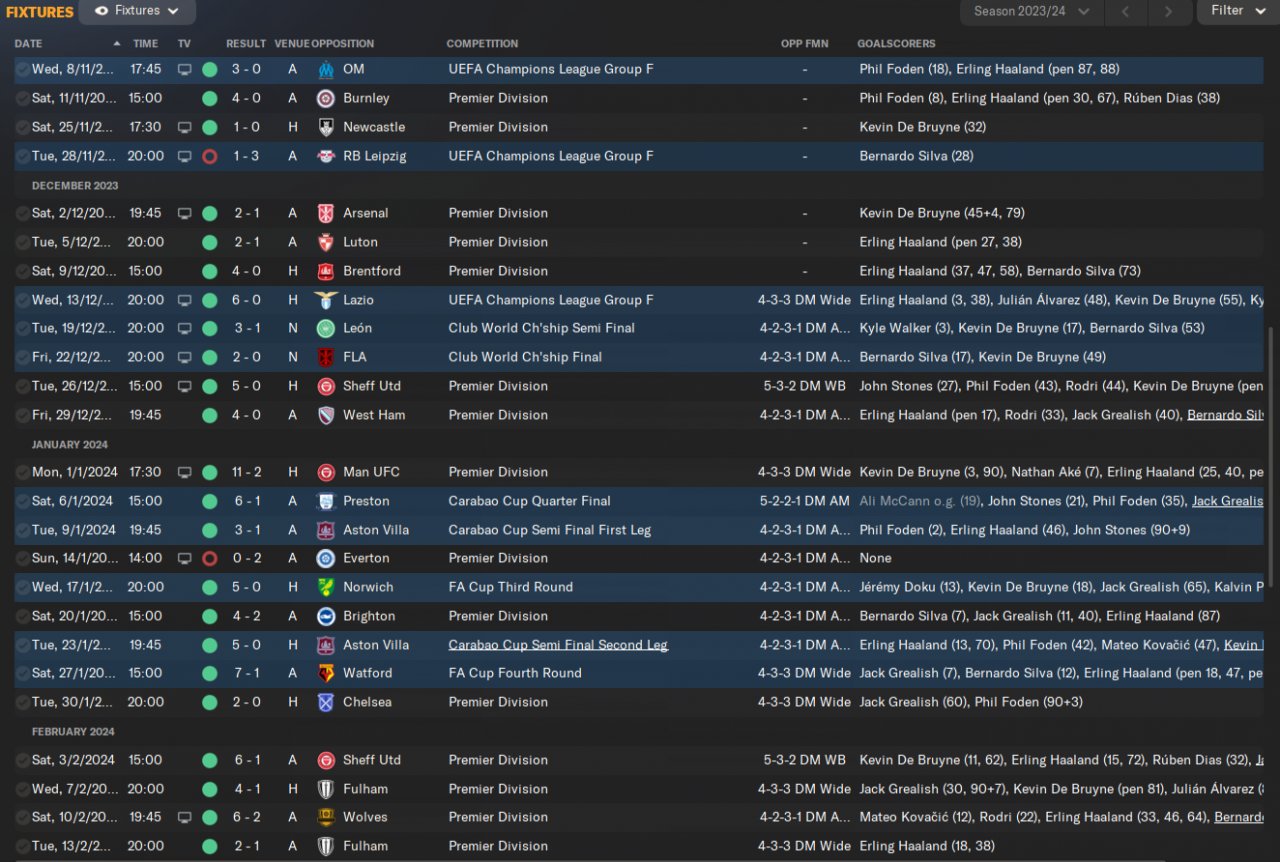Open the León club crest
The image size is (1280, 862).
click(325, 328)
